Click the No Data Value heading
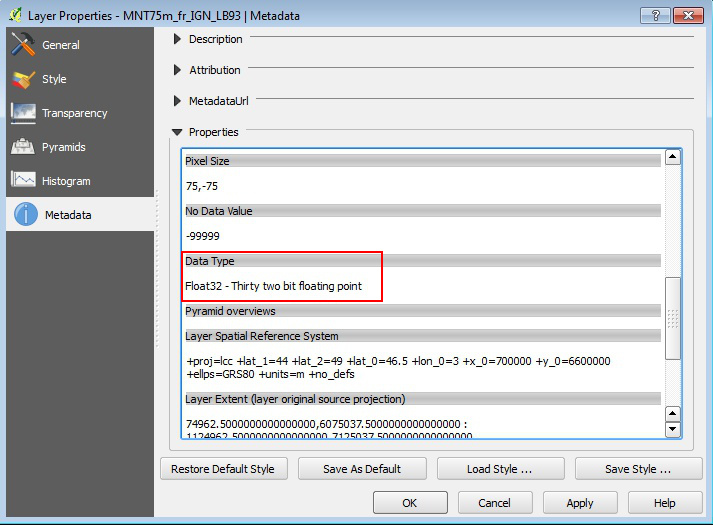 click(x=219, y=211)
